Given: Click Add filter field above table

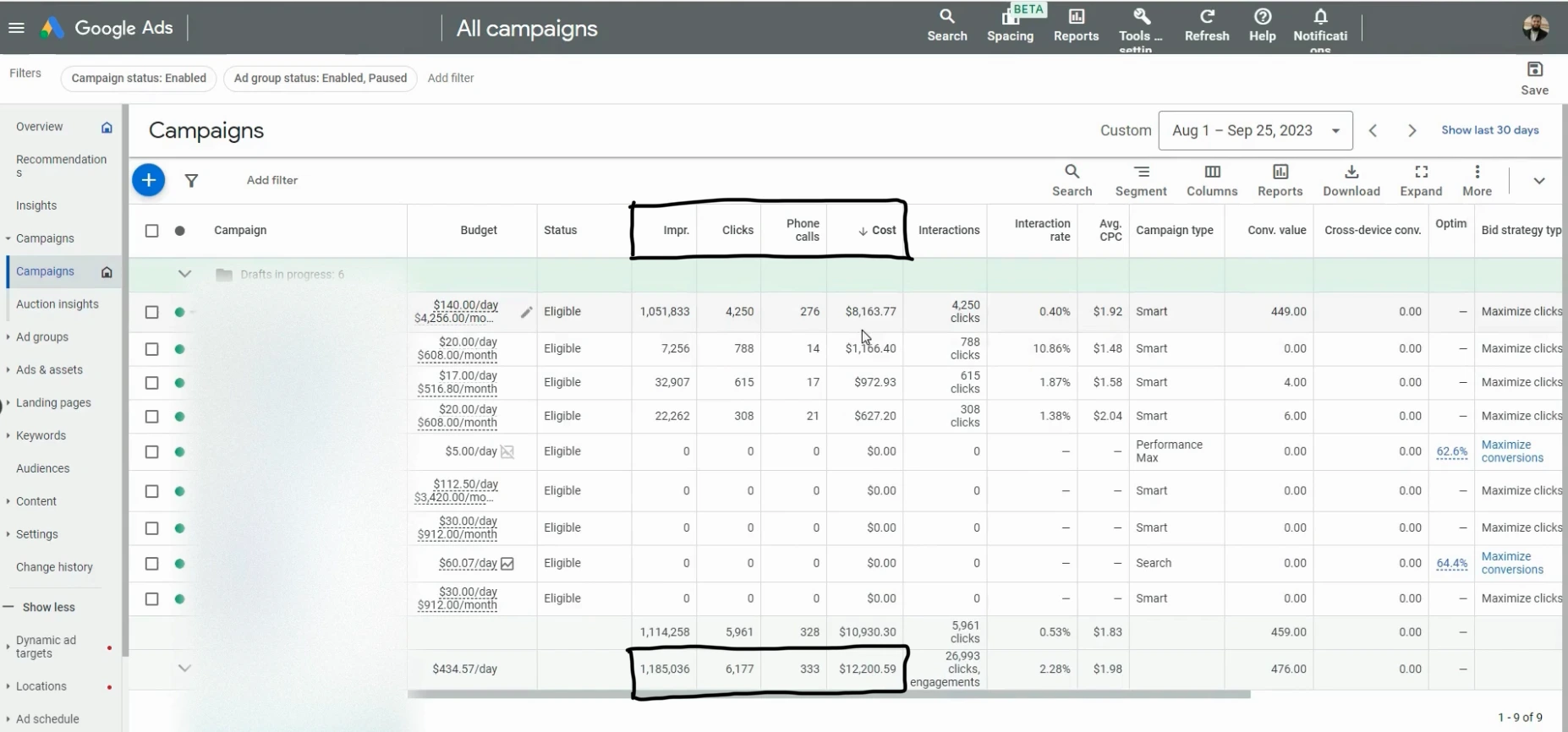Looking at the screenshot, I should point(271,180).
